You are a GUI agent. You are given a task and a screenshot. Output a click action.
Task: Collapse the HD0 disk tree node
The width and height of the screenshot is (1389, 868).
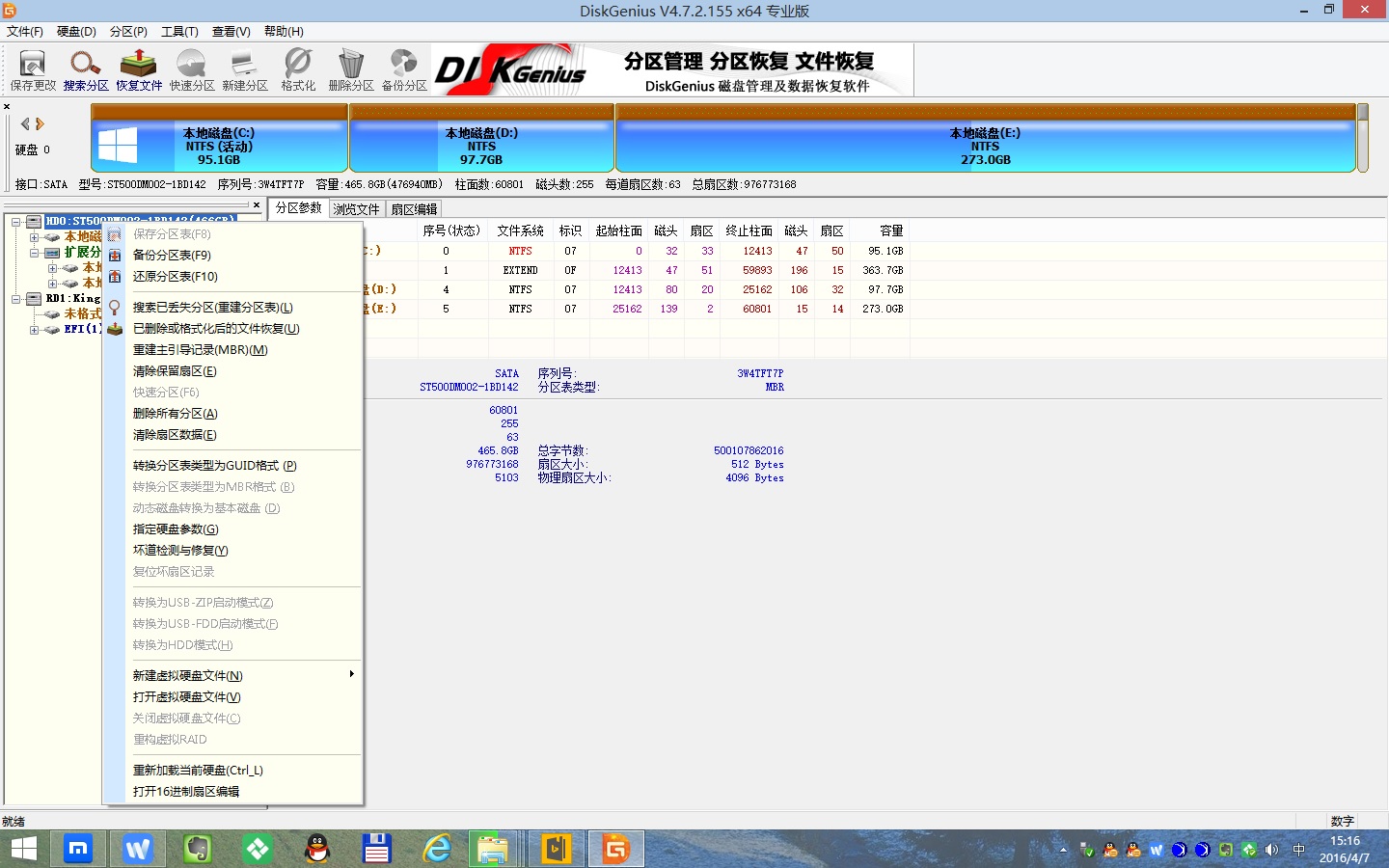15,222
